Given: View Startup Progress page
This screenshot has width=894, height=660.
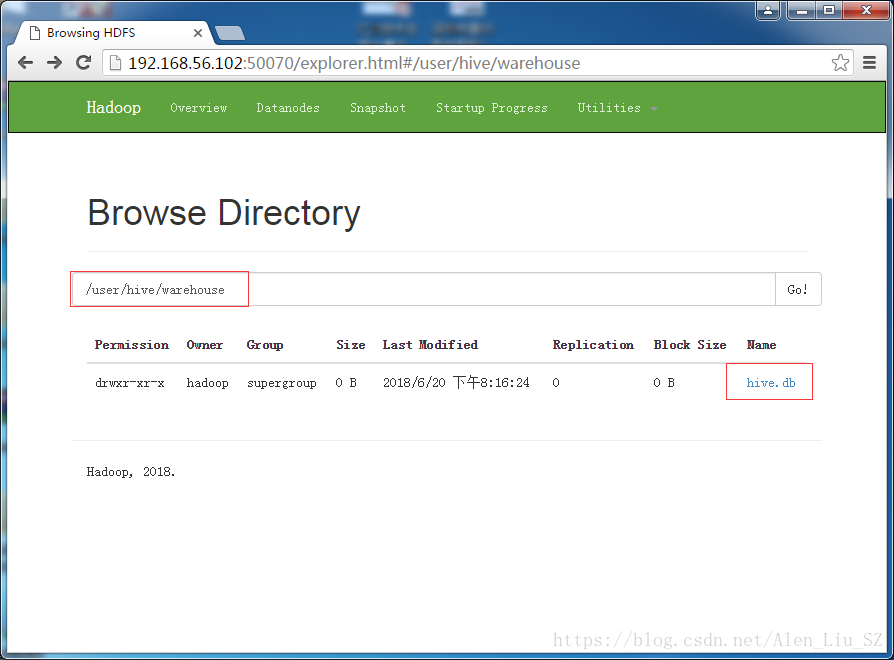Looking at the screenshot, I should (x=491, y=108).
